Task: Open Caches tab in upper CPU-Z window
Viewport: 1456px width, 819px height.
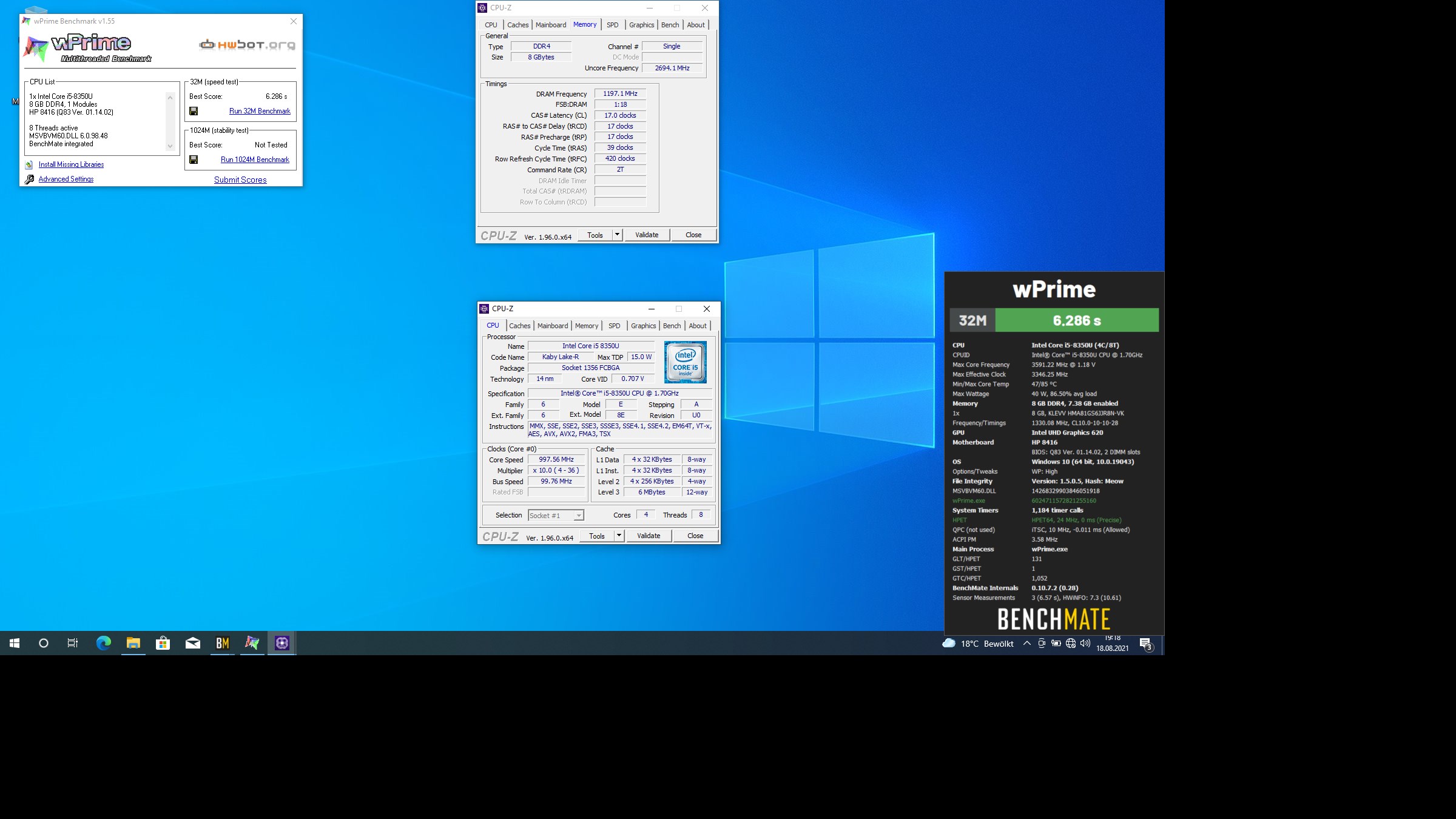Action: click(x=518, y=25)
